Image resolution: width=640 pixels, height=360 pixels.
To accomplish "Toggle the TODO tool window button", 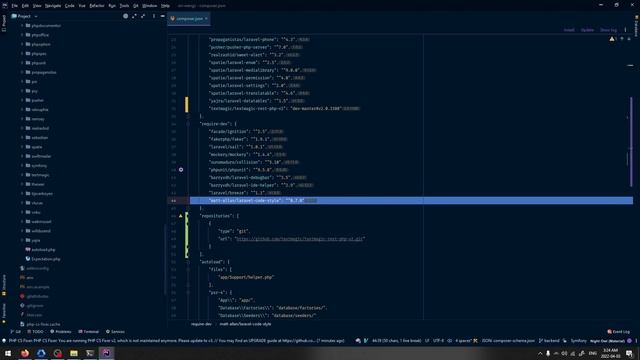I will 35,331.
